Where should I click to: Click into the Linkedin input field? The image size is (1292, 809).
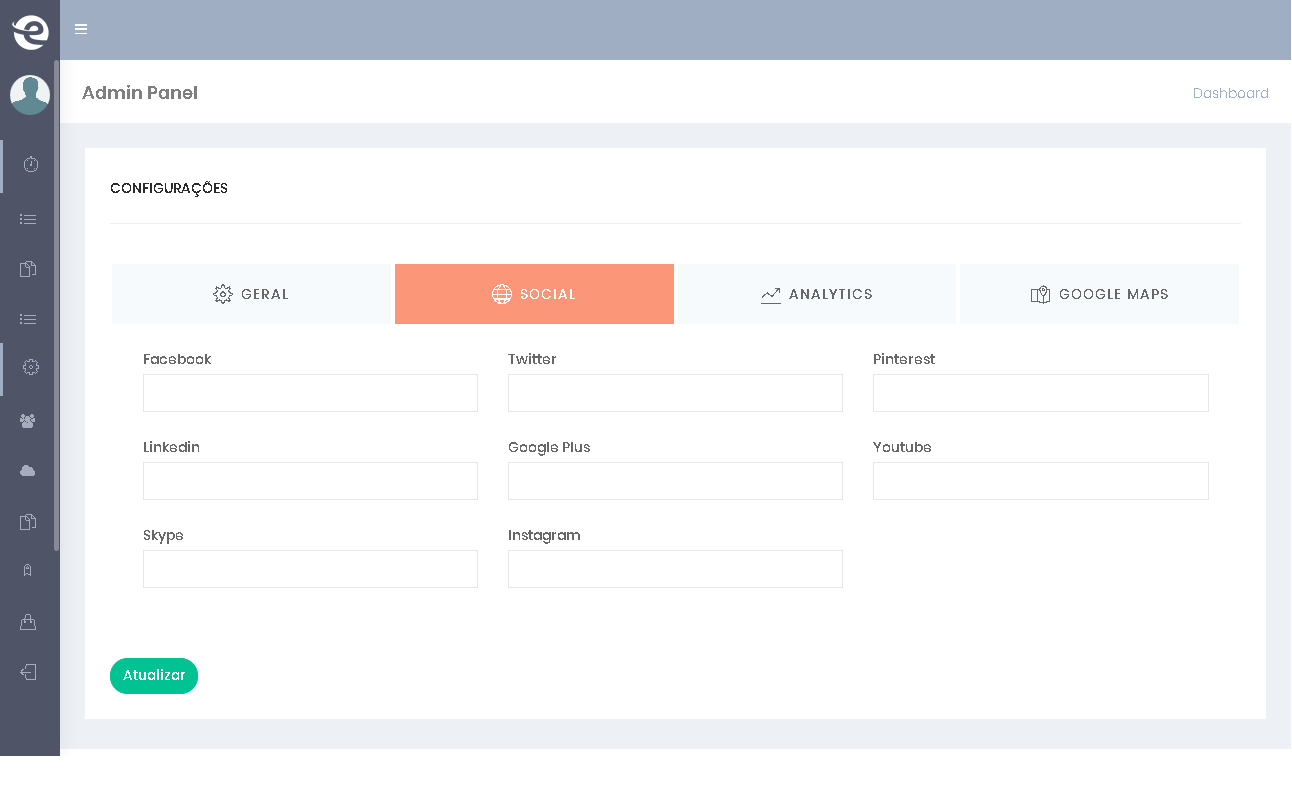(310, 481)
